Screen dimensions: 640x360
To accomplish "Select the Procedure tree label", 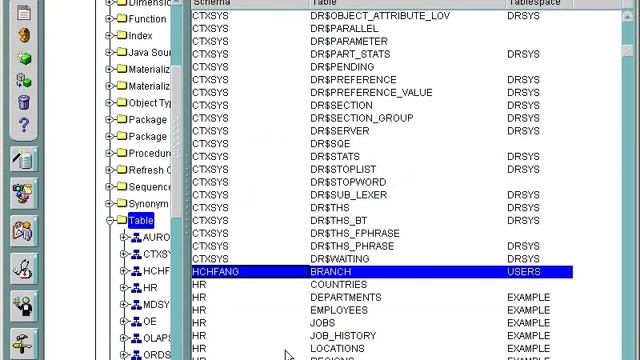I will pyautogui.click(x=149, y=153).
